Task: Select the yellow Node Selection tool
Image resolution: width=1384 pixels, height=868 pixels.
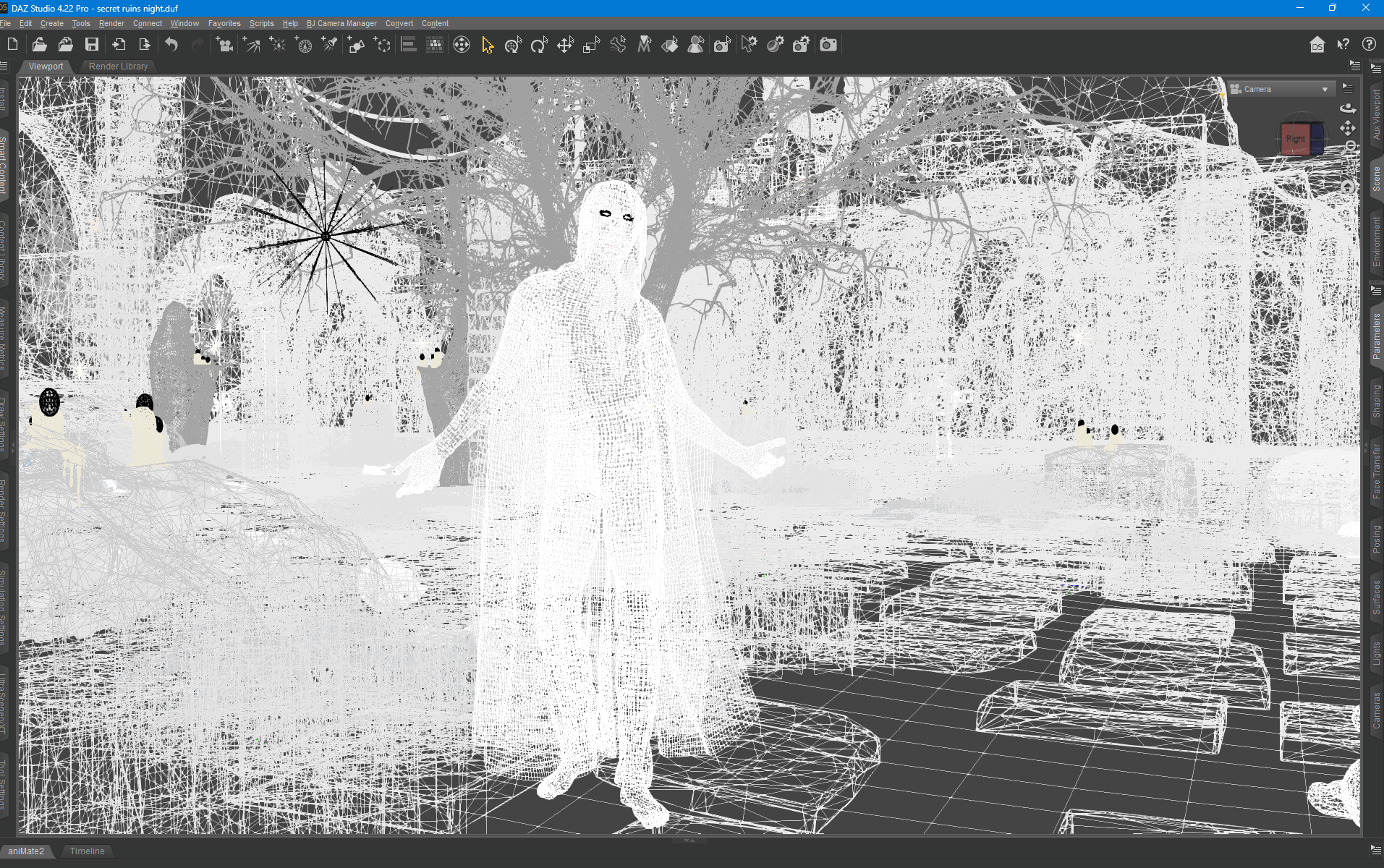Action: click(x=488, y=45)
